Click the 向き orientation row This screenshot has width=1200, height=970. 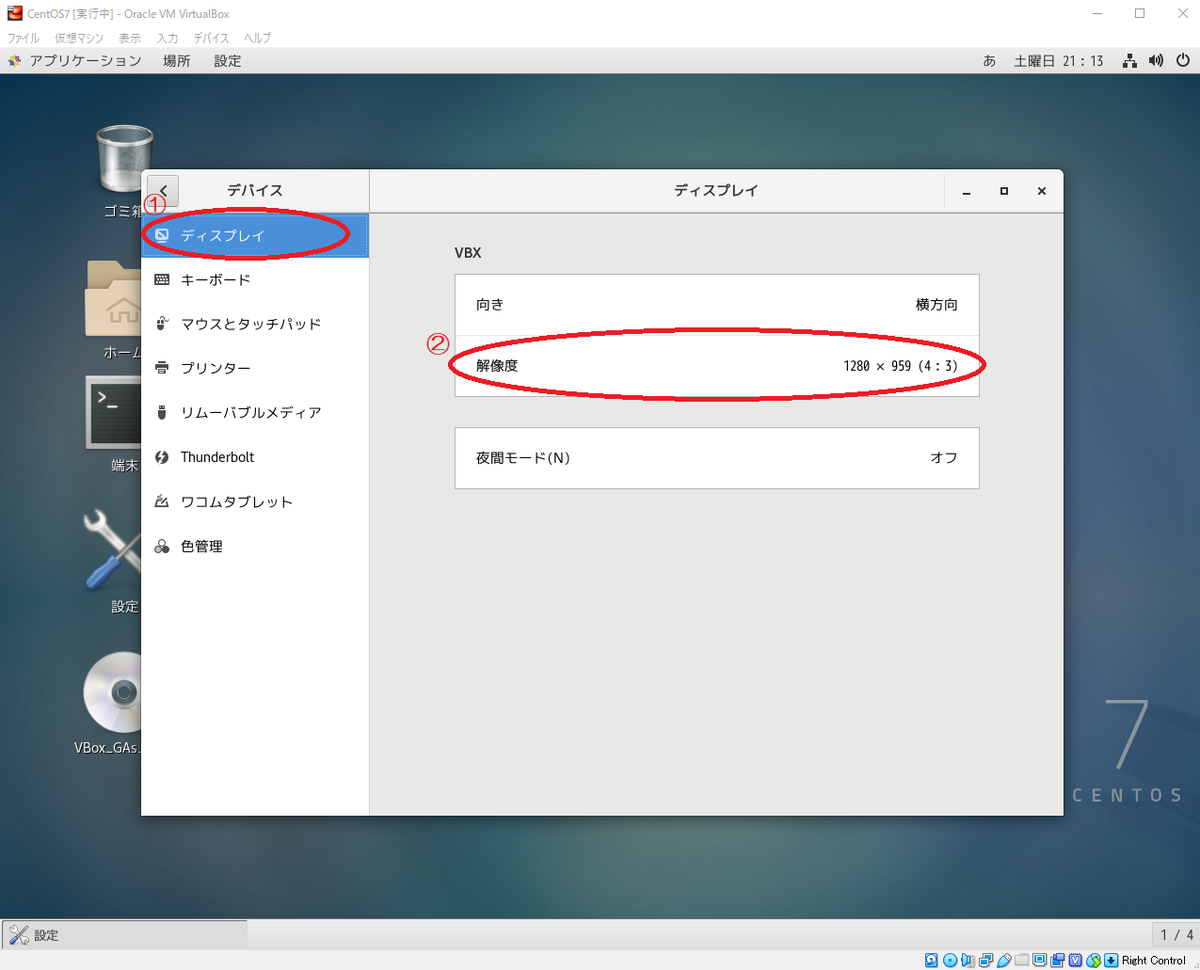point(717,305)
